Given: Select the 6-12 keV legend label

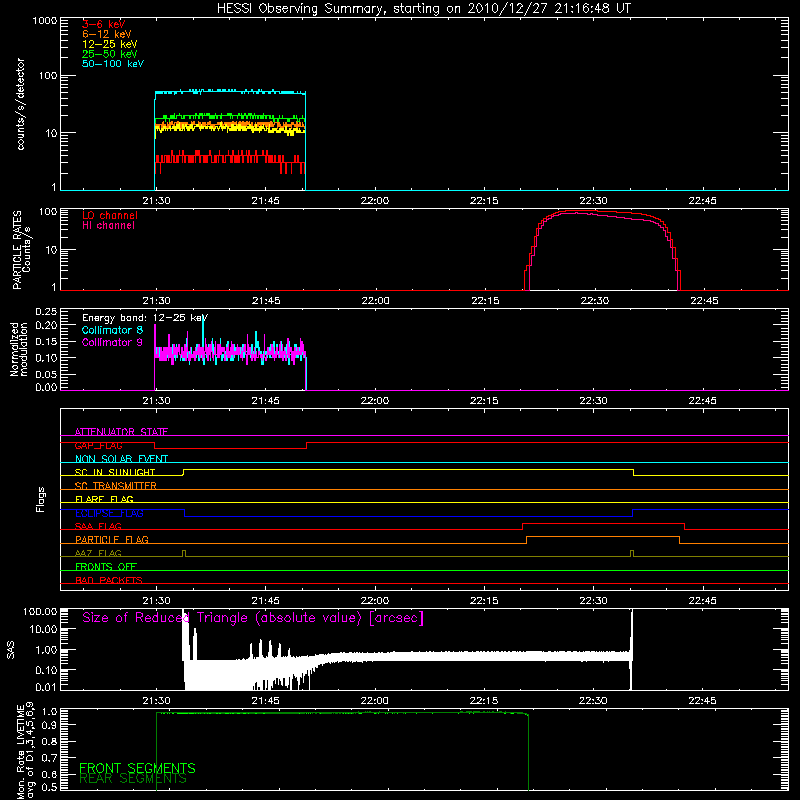Looking at the screenshot, I should click(x=107, y=34).
